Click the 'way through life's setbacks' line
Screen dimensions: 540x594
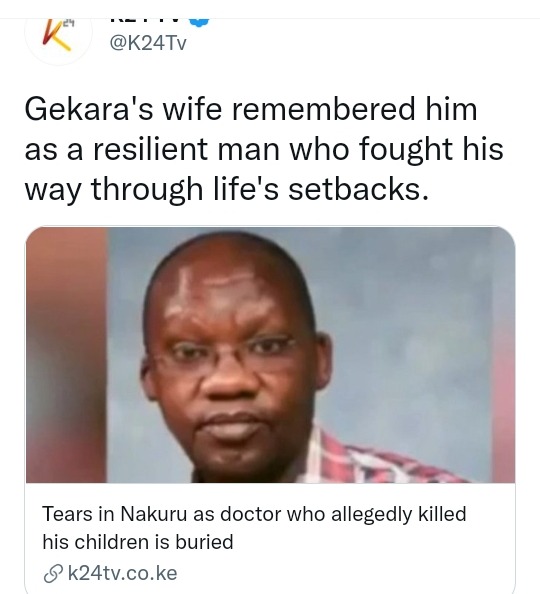click(227, 189)
